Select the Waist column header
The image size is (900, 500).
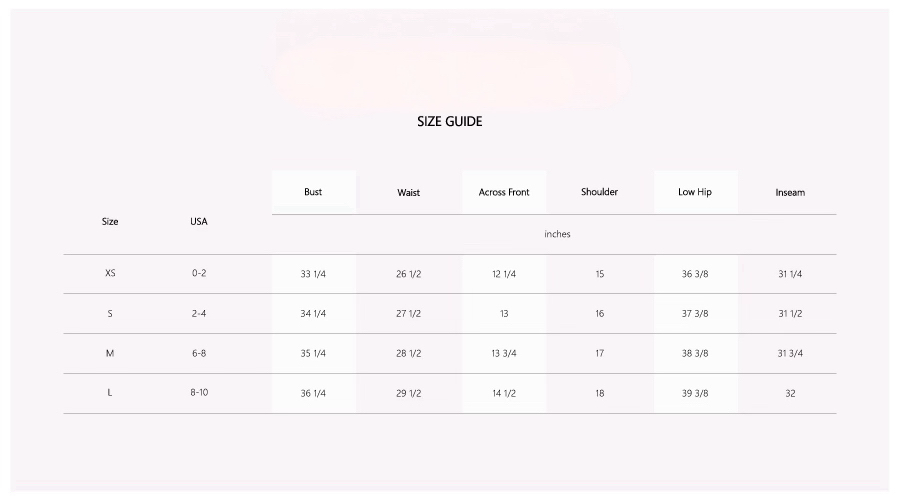(x=408, y=192)
